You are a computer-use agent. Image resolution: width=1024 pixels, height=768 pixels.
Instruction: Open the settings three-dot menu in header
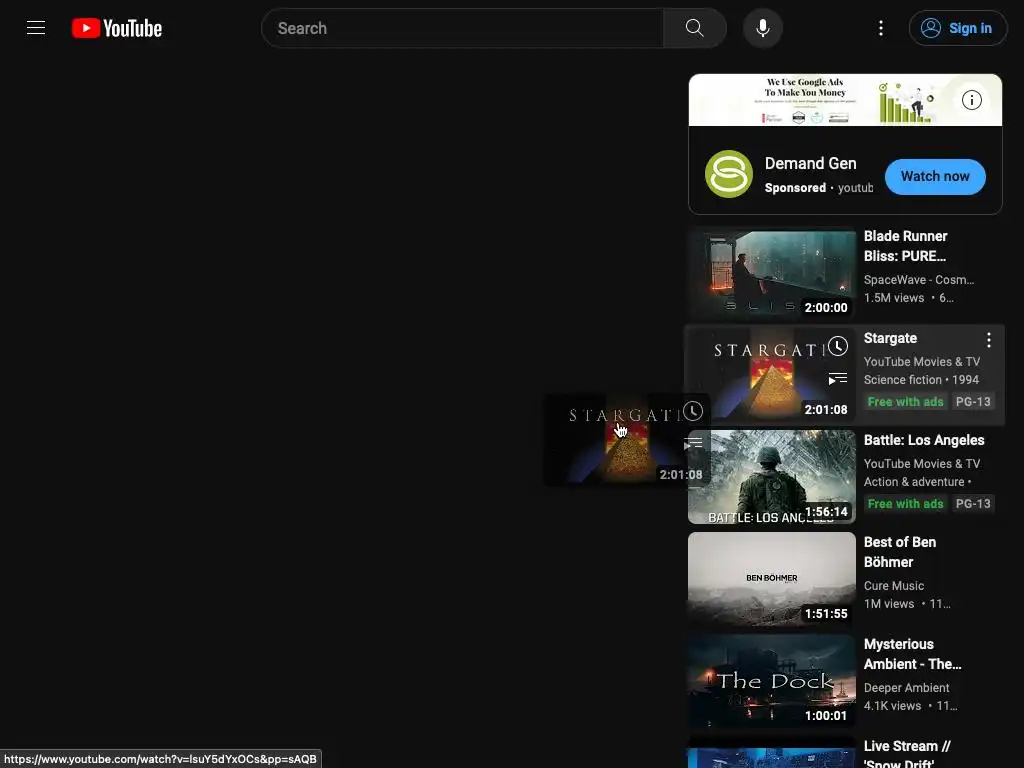tap(880, 28)
